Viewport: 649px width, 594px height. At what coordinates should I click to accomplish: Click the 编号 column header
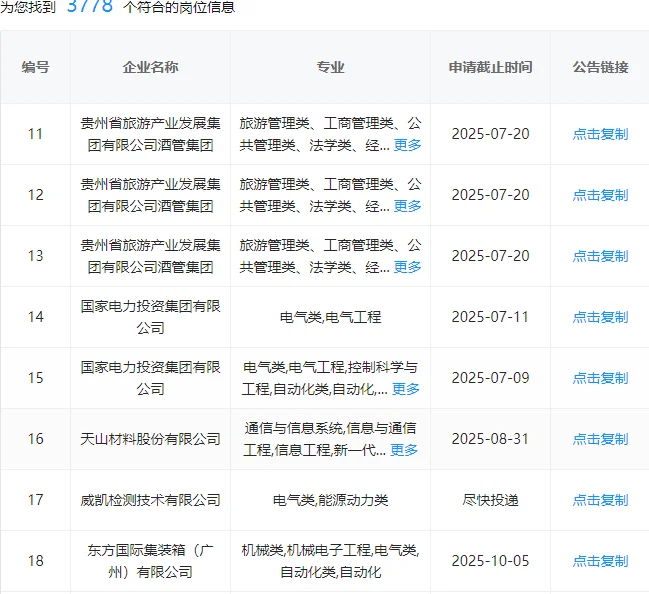point(36,67)
